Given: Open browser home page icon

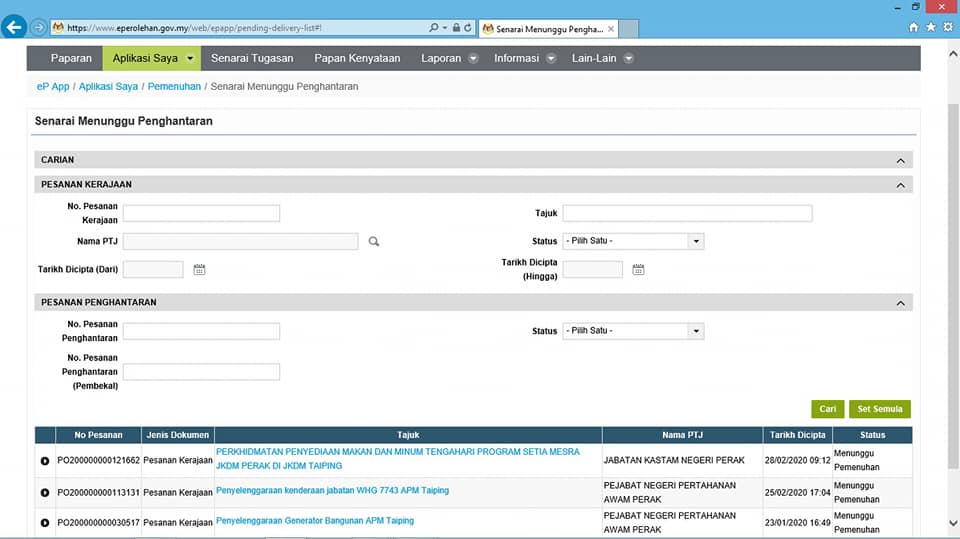Looking at the screenshot, I should [x=913, y=28].
